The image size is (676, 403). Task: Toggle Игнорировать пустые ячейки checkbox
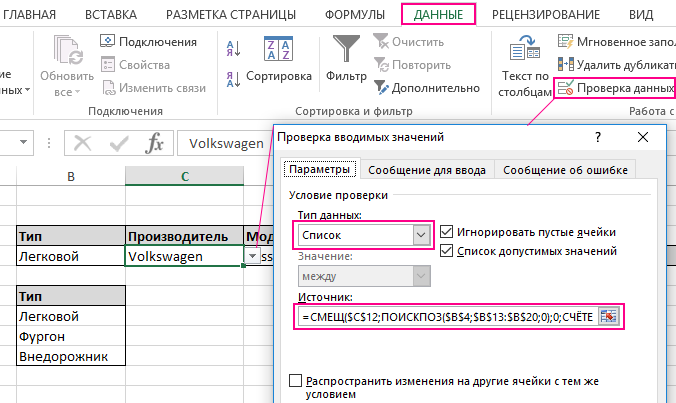[446, 232]
